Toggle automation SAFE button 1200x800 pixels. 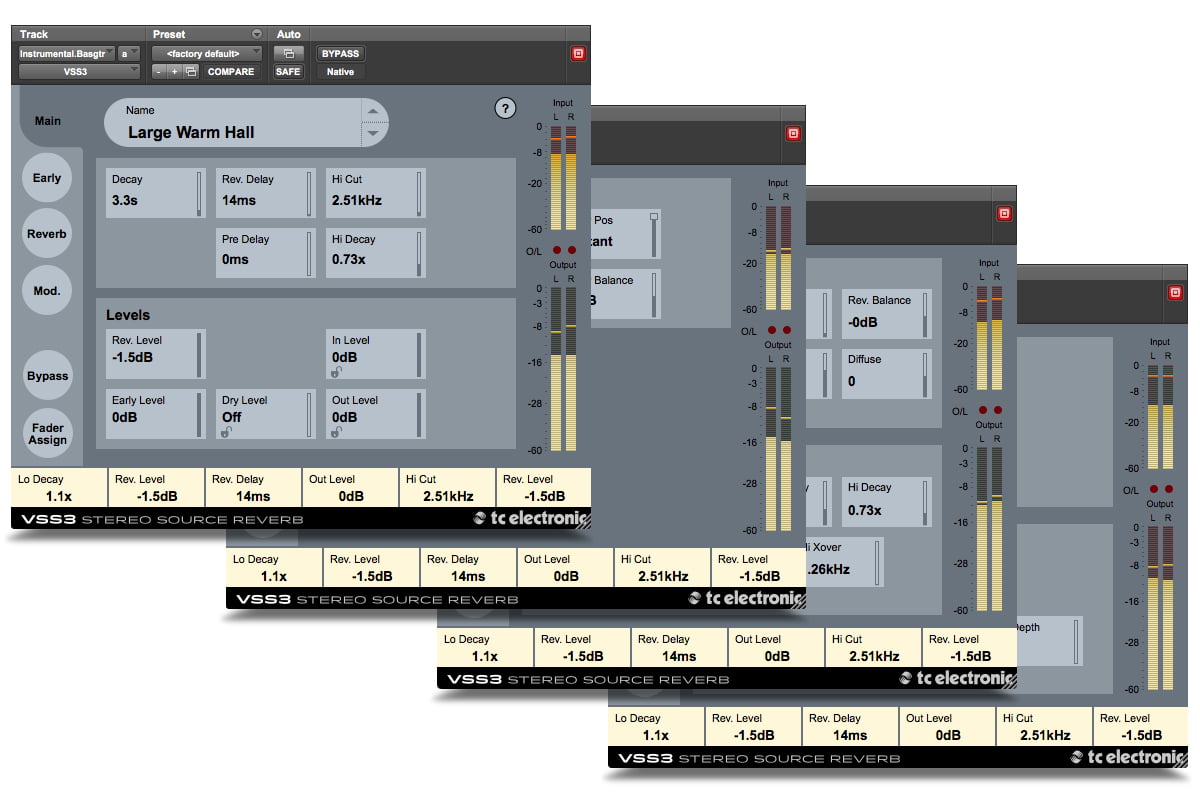coord(288,72)
